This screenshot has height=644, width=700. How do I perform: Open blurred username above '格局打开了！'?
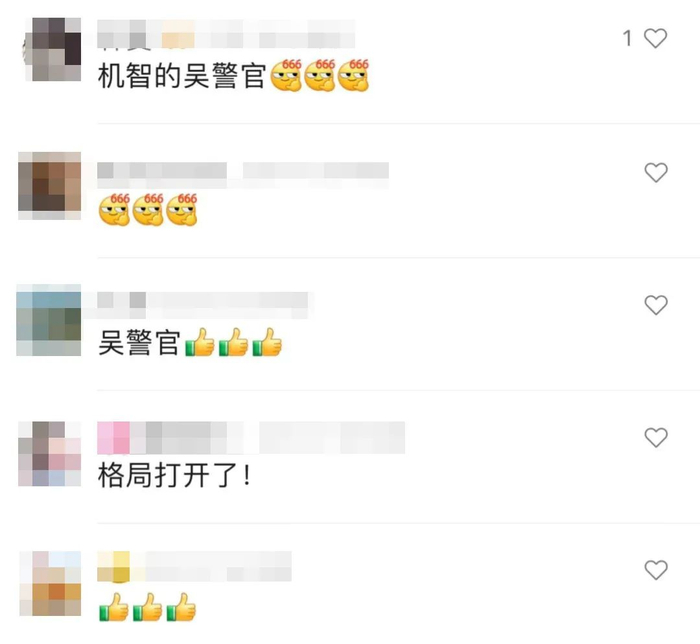[x=251, y=437]
